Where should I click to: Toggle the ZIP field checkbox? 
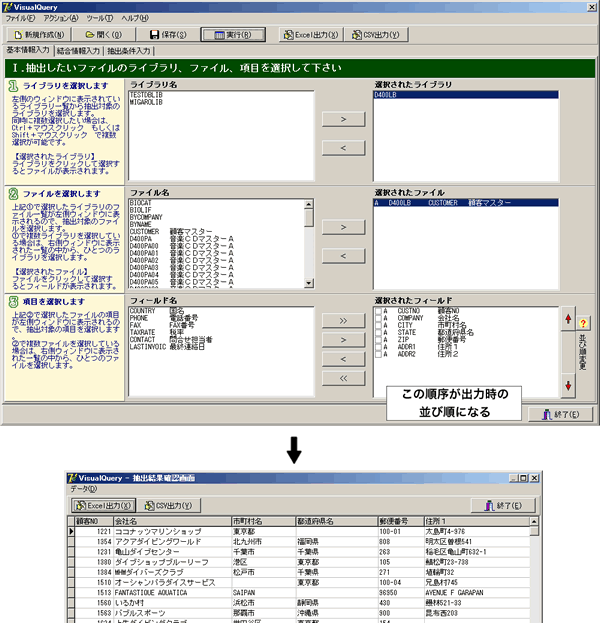pos(378,340)
